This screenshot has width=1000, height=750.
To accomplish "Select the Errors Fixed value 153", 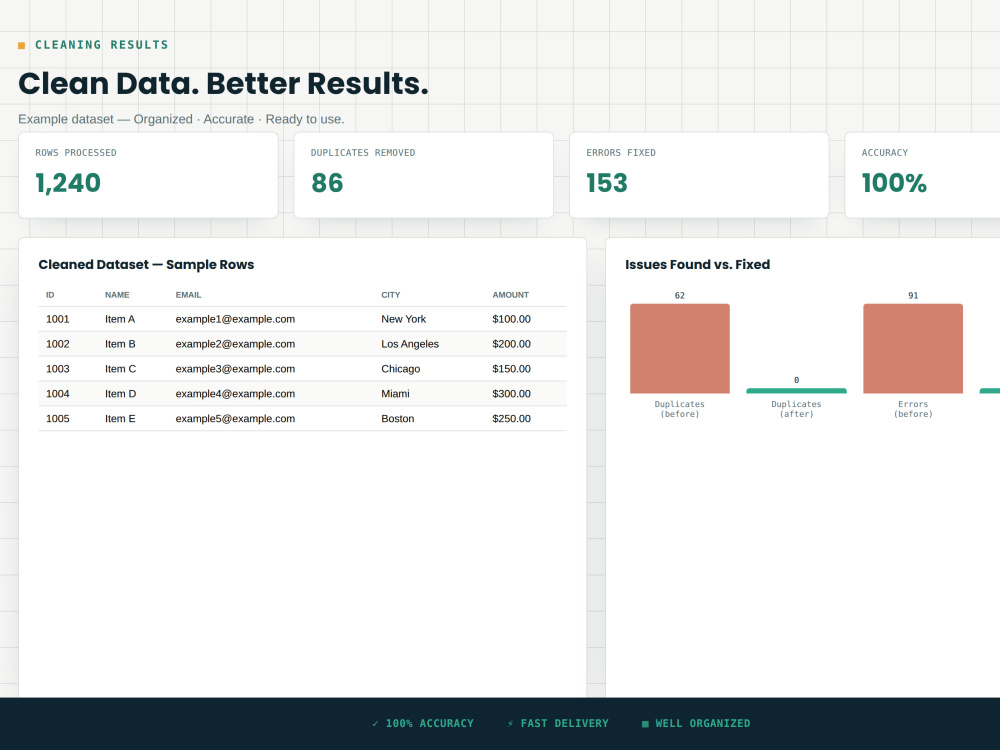I will [607, 183].
